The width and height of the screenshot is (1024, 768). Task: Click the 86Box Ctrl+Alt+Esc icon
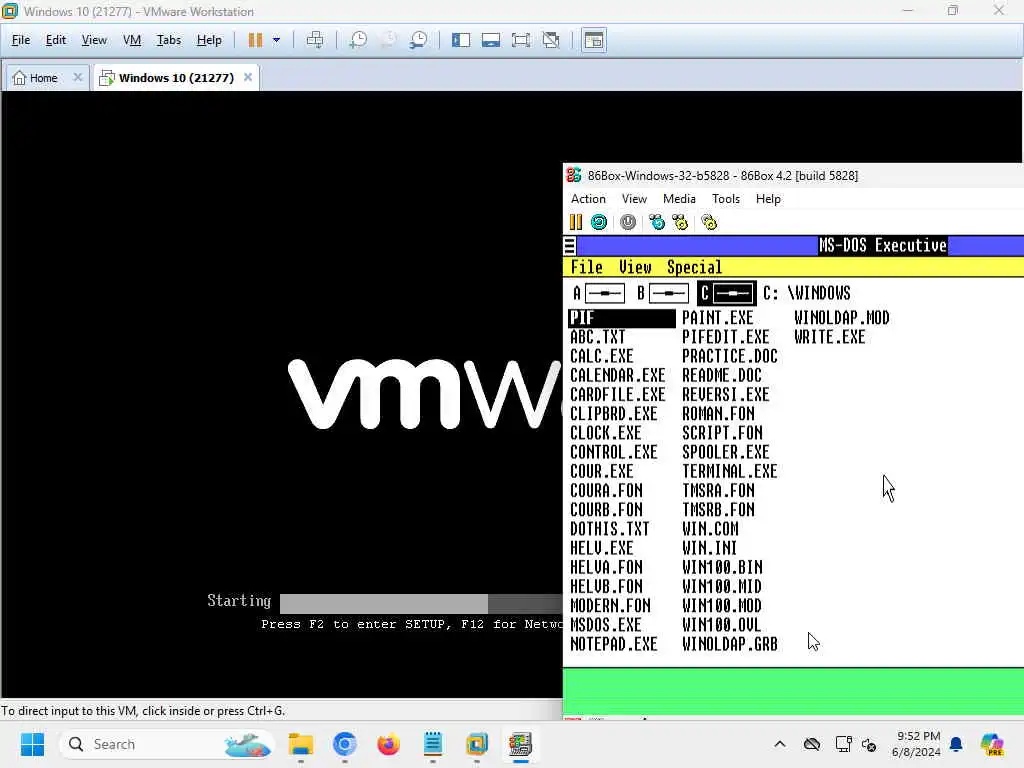tap(680, 222)
